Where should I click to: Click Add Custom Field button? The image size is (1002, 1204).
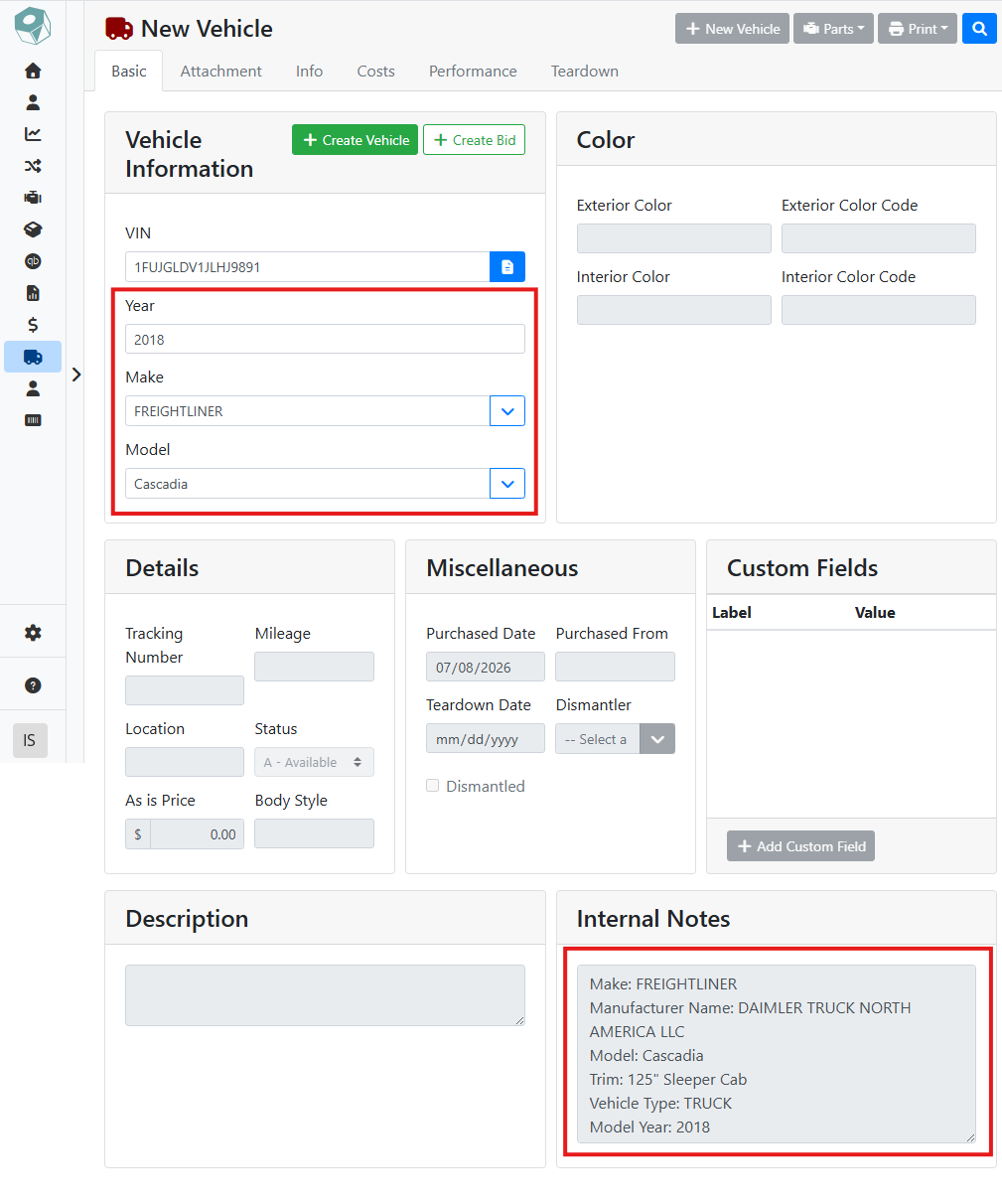(x=800, y=846)
